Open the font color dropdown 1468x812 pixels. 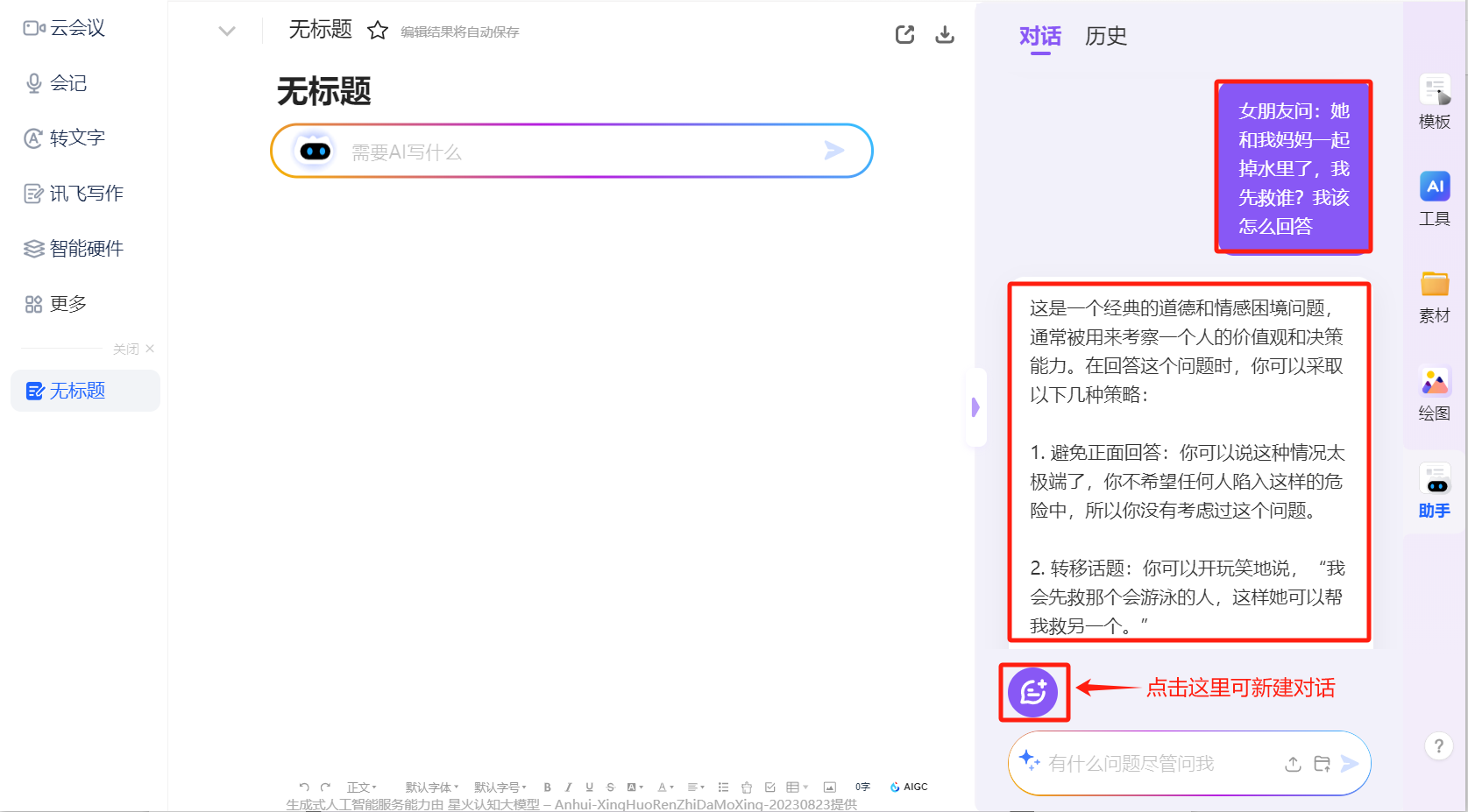point(666,787)
